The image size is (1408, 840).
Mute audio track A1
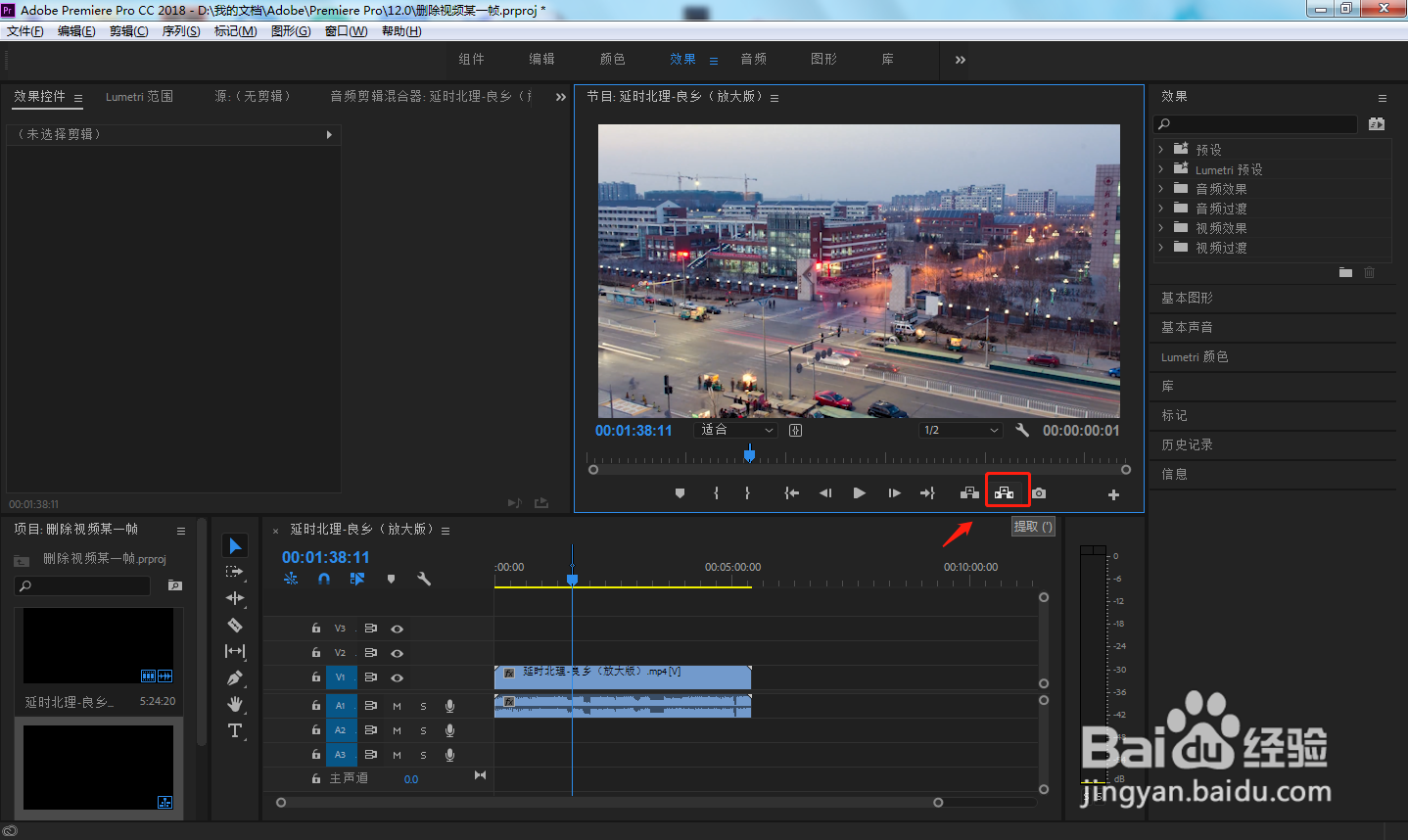click(x=397, y=706)
